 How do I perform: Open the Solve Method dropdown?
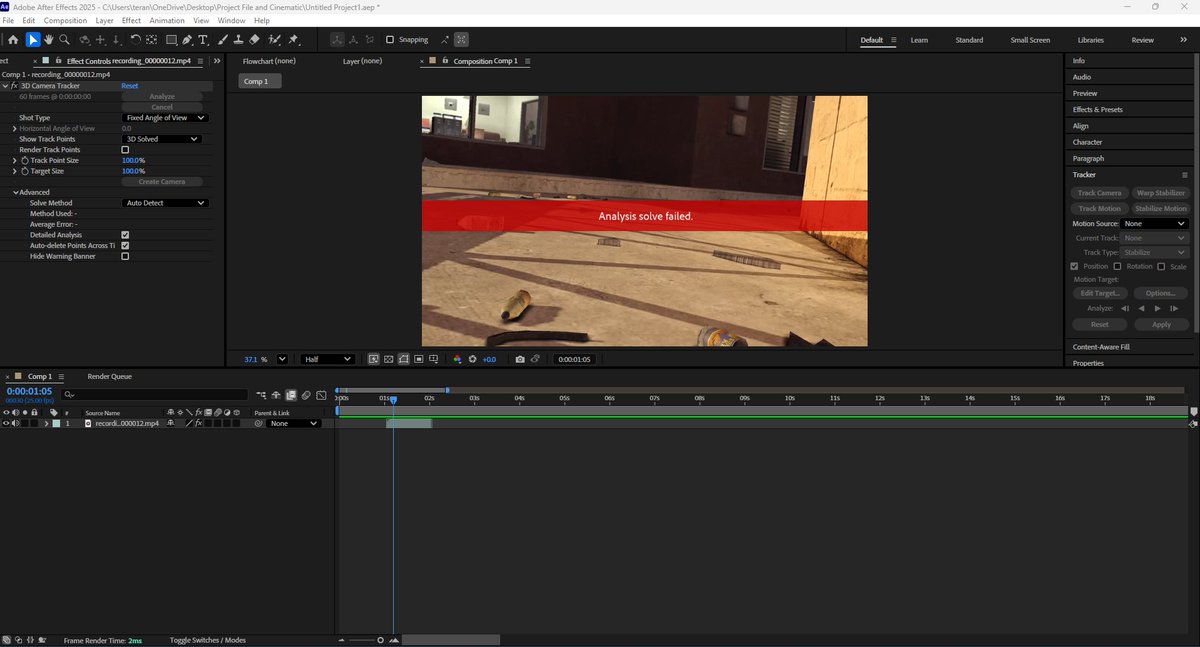[165, 203]
